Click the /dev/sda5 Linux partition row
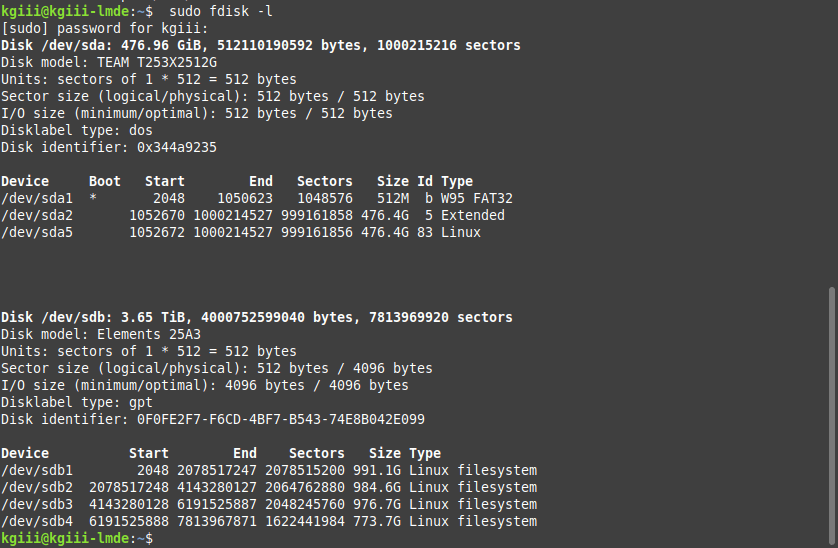The height and width of the screenshot is (548, 838). [240, 233]
